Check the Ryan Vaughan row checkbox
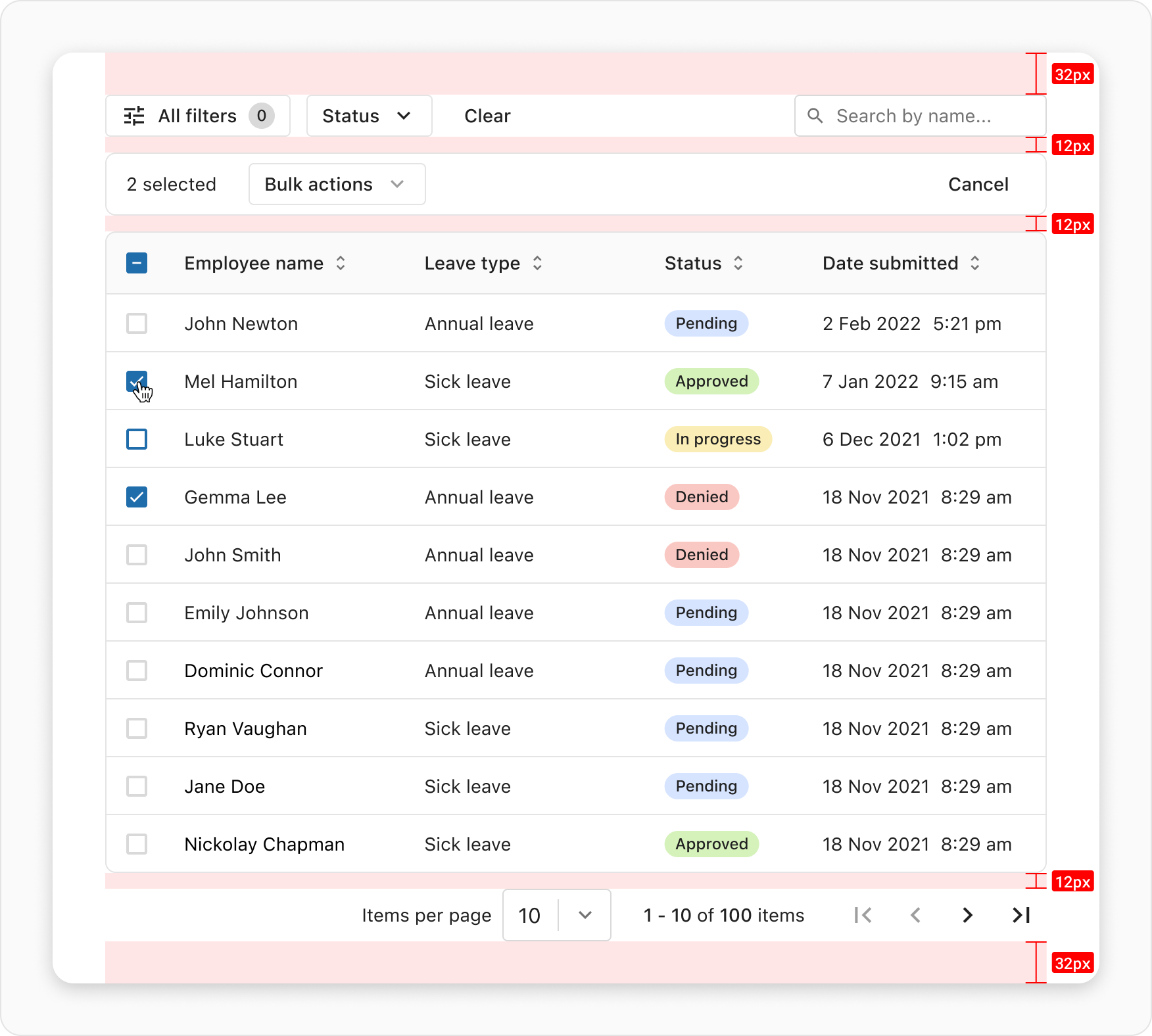1152x1036 pixels. pyautogui.click(x=137, y=728)
